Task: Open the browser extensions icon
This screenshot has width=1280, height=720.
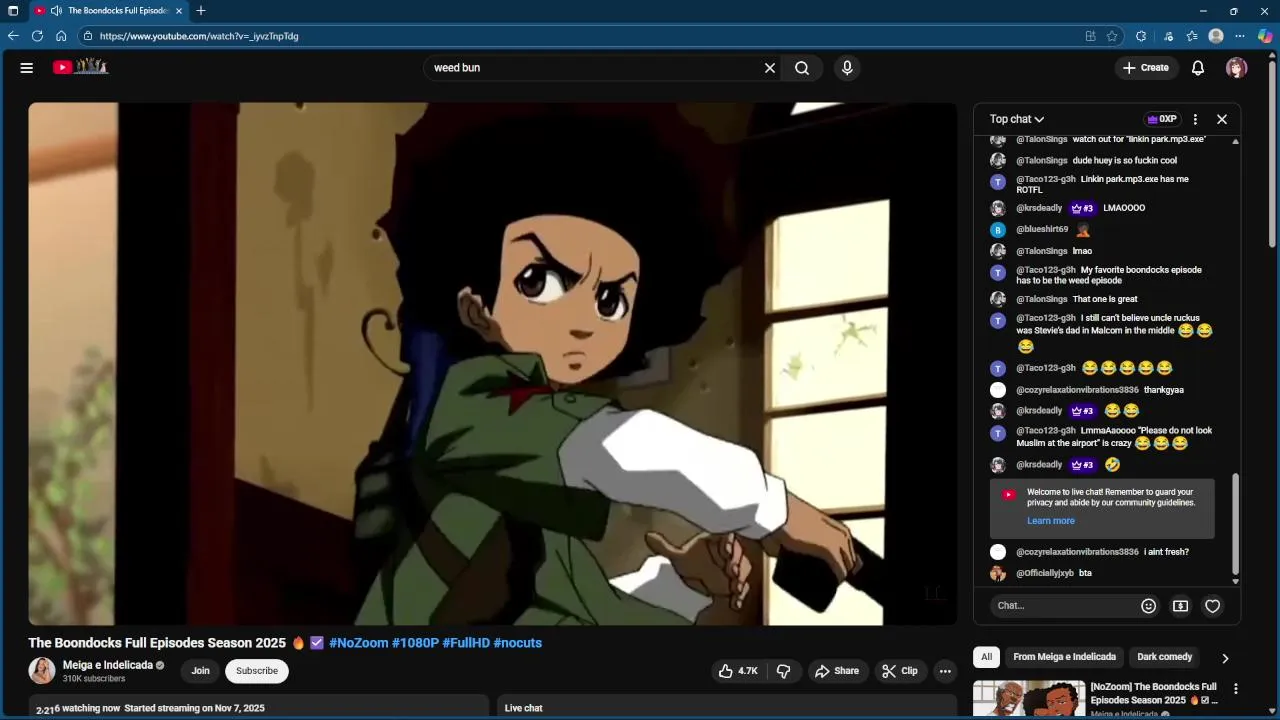Action: coord(1141,36)
